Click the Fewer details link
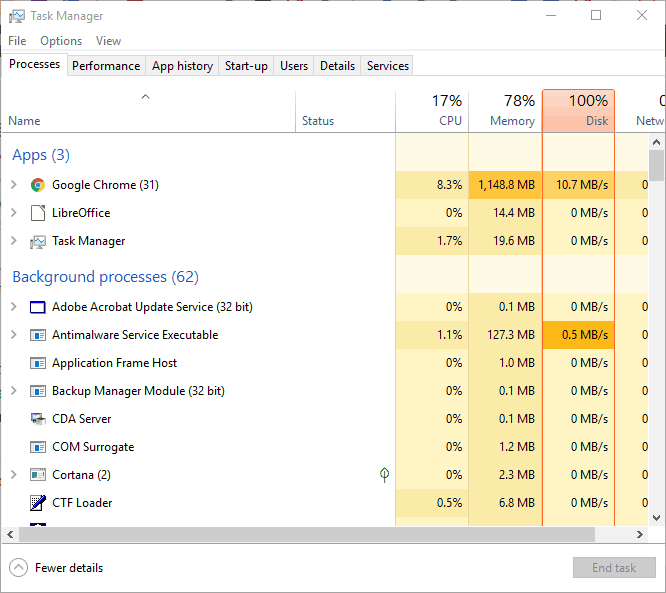The width and height of the screenshot is (666, 593). click(x=69, y=568)
